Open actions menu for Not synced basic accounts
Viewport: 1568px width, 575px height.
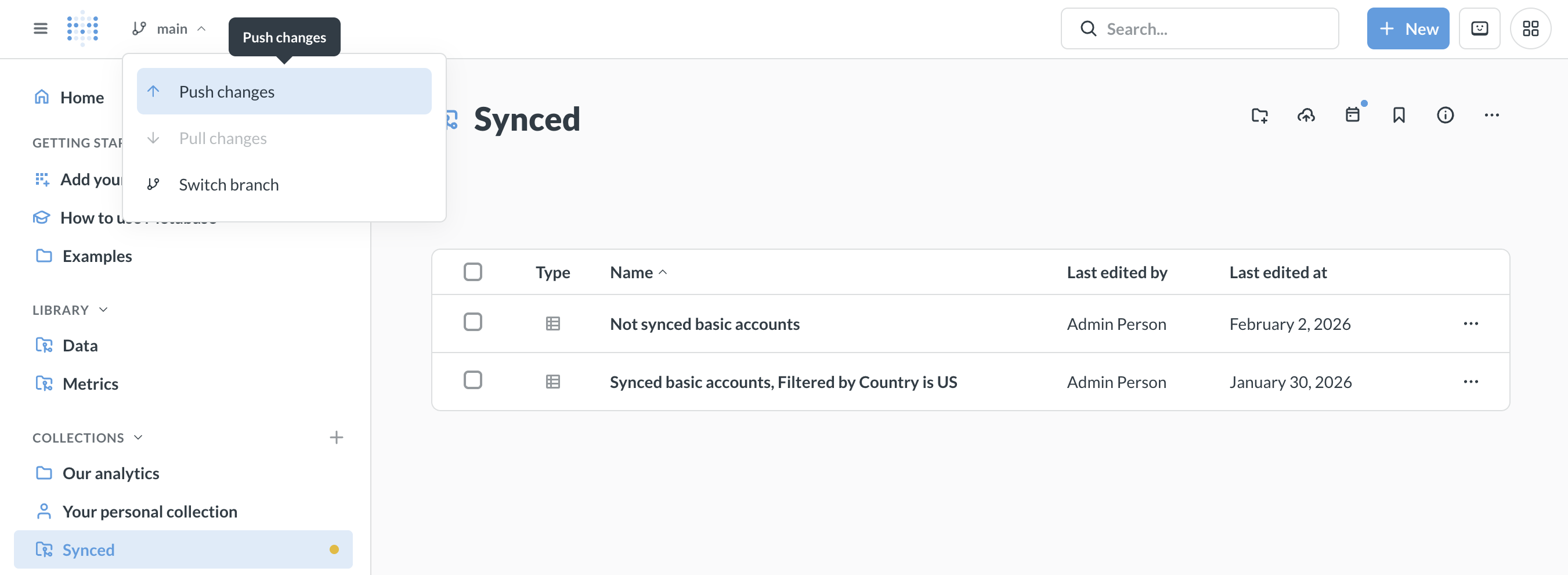pos(1471,324)
